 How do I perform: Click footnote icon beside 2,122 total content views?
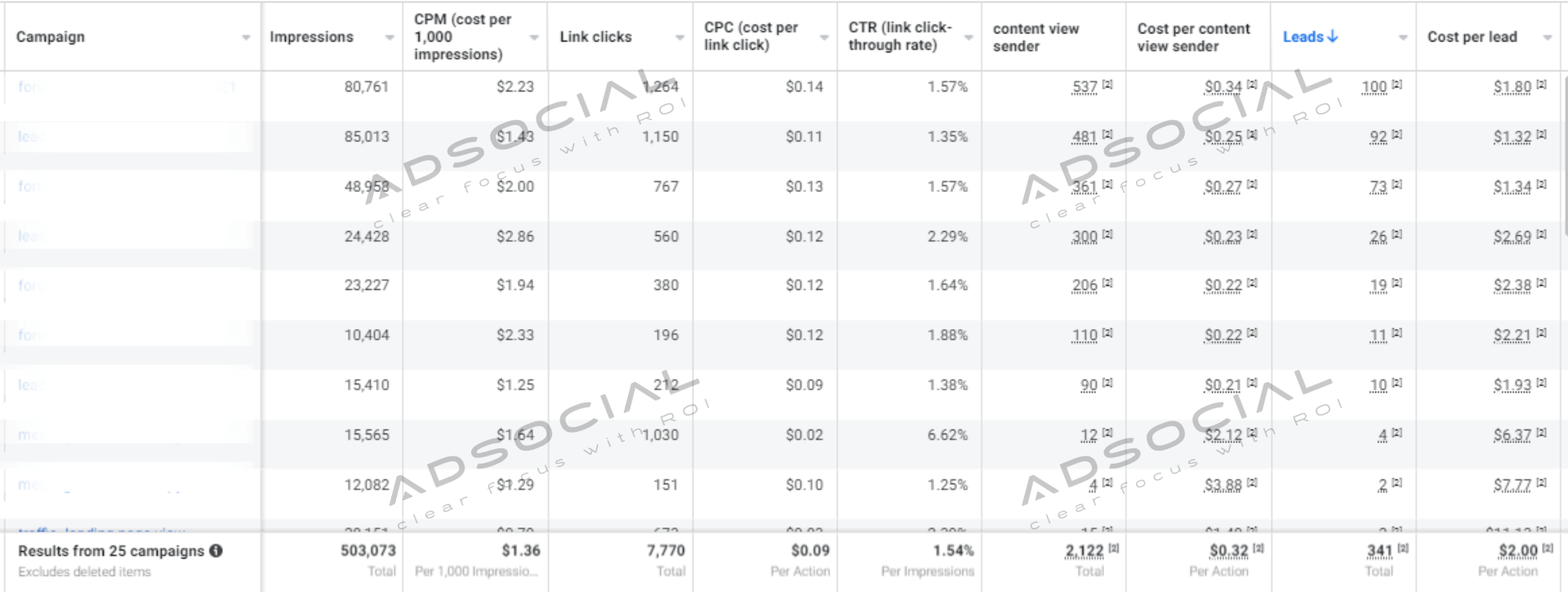click(1114, 549)
